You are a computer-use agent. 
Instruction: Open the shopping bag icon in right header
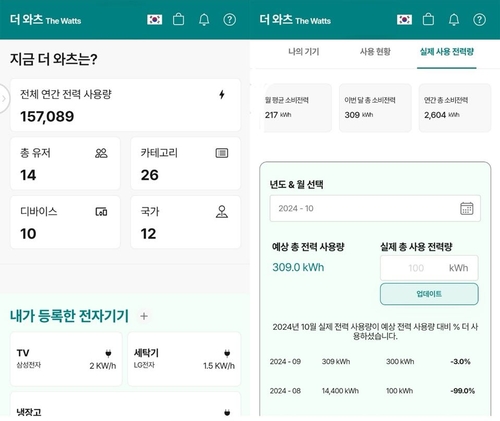point(428,19)
